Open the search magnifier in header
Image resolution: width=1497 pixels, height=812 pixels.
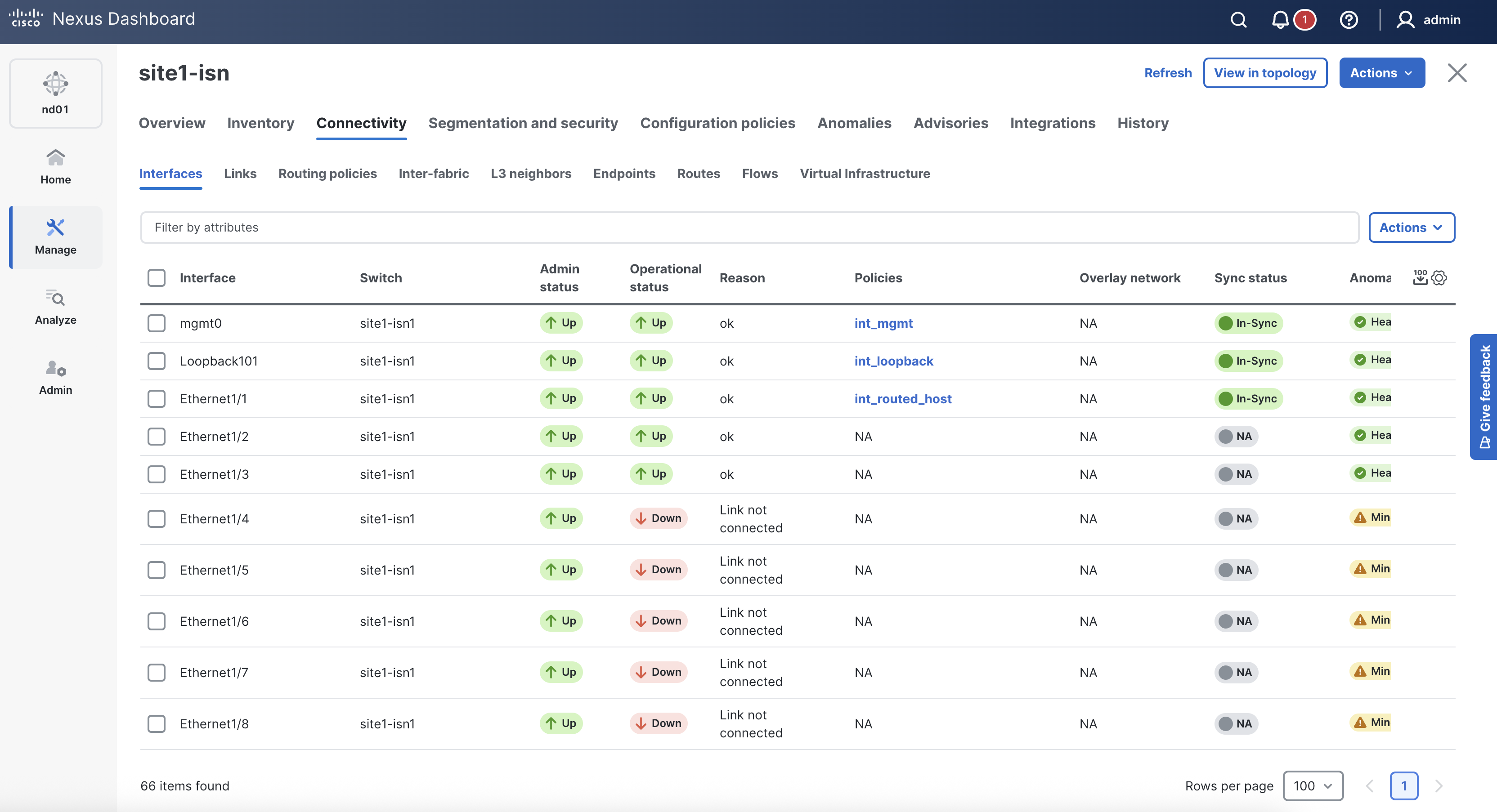[x=1238, y=20]
